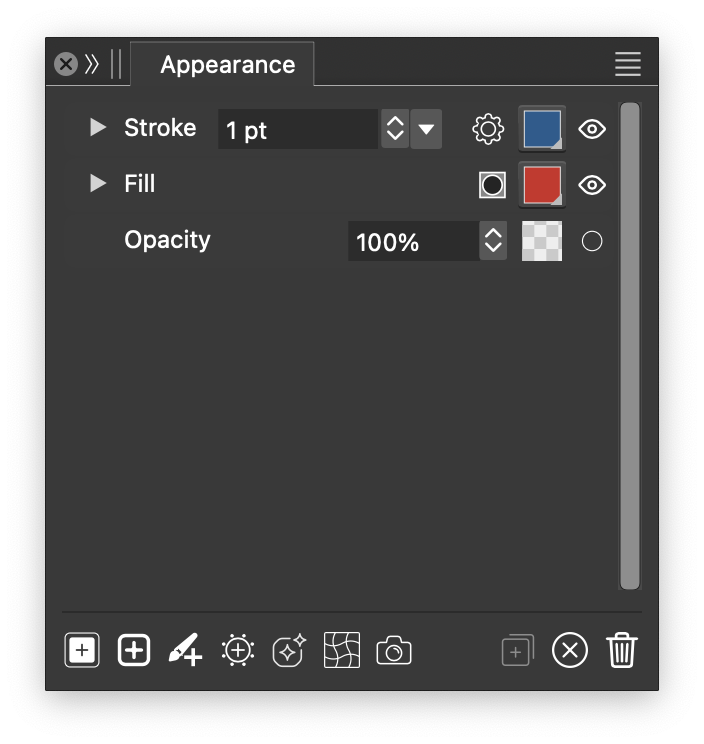Viewport: 704px width, 744px height.
Task: Toggle Fill visibility eye icon
Action: [592, 185]
